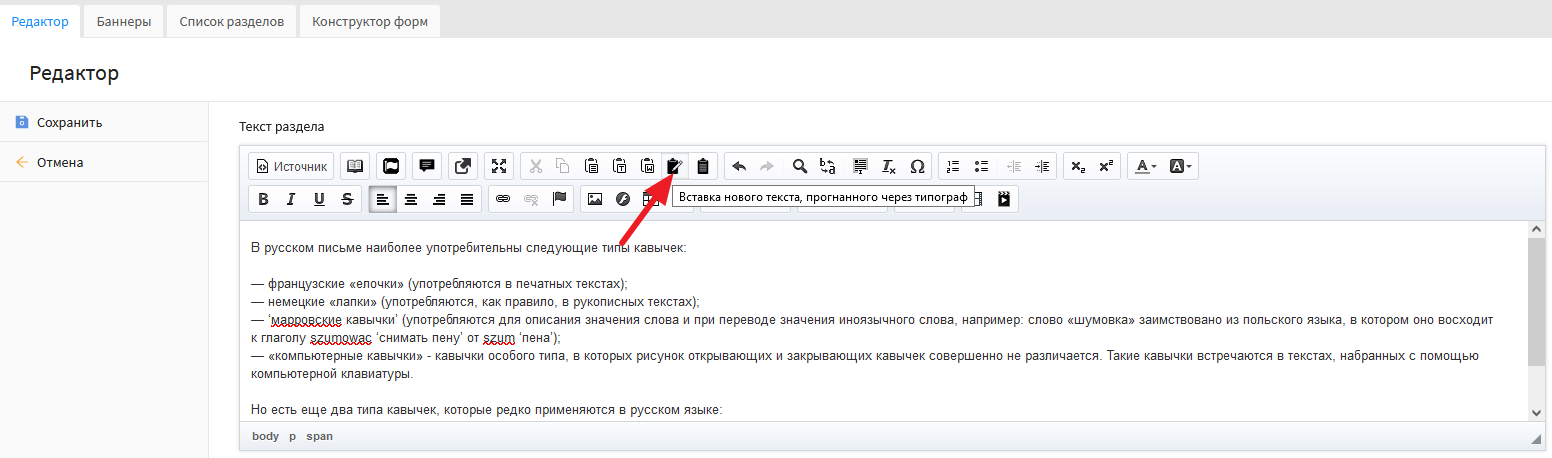Click the undo arrow icon
The image size is (1552, 458).
(739, 166)
